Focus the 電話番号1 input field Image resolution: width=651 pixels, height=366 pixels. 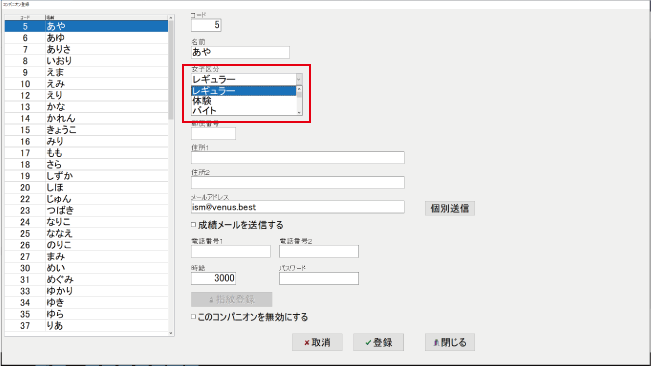(x=231, y=251)
